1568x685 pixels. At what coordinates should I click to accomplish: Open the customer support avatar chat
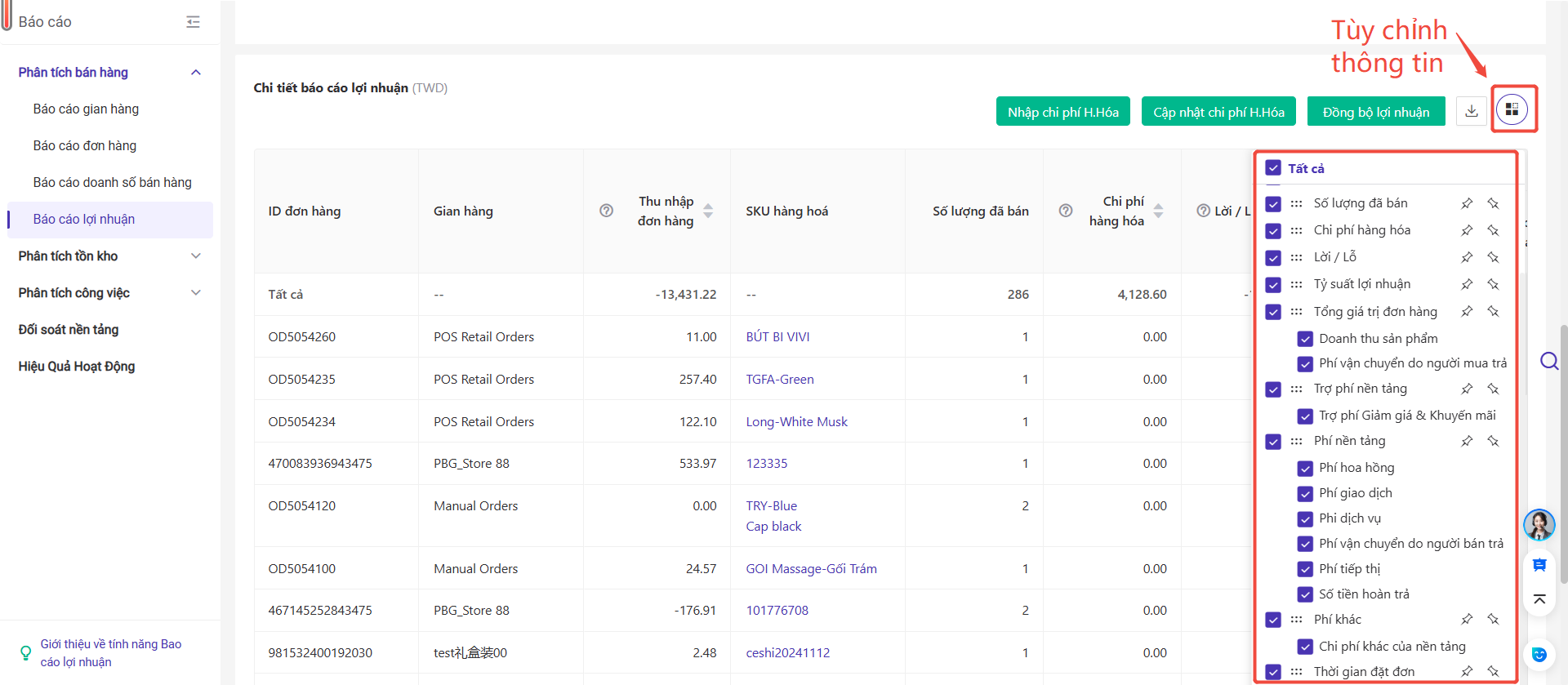coord(1539,525)
